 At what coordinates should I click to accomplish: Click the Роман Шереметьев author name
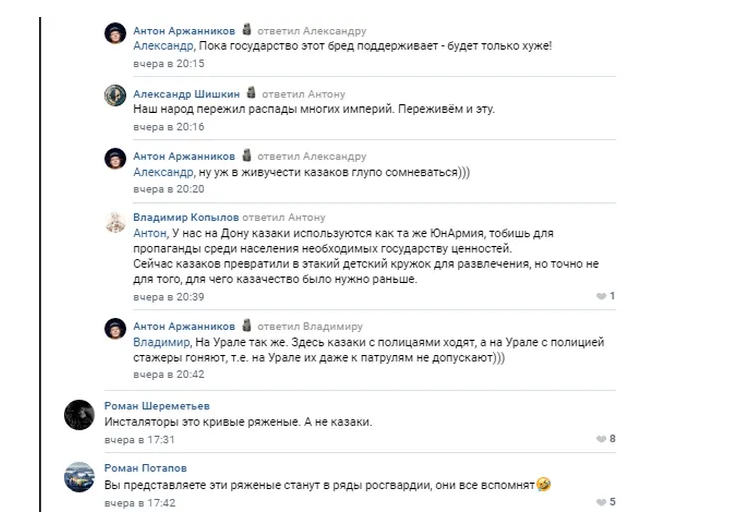157,405
